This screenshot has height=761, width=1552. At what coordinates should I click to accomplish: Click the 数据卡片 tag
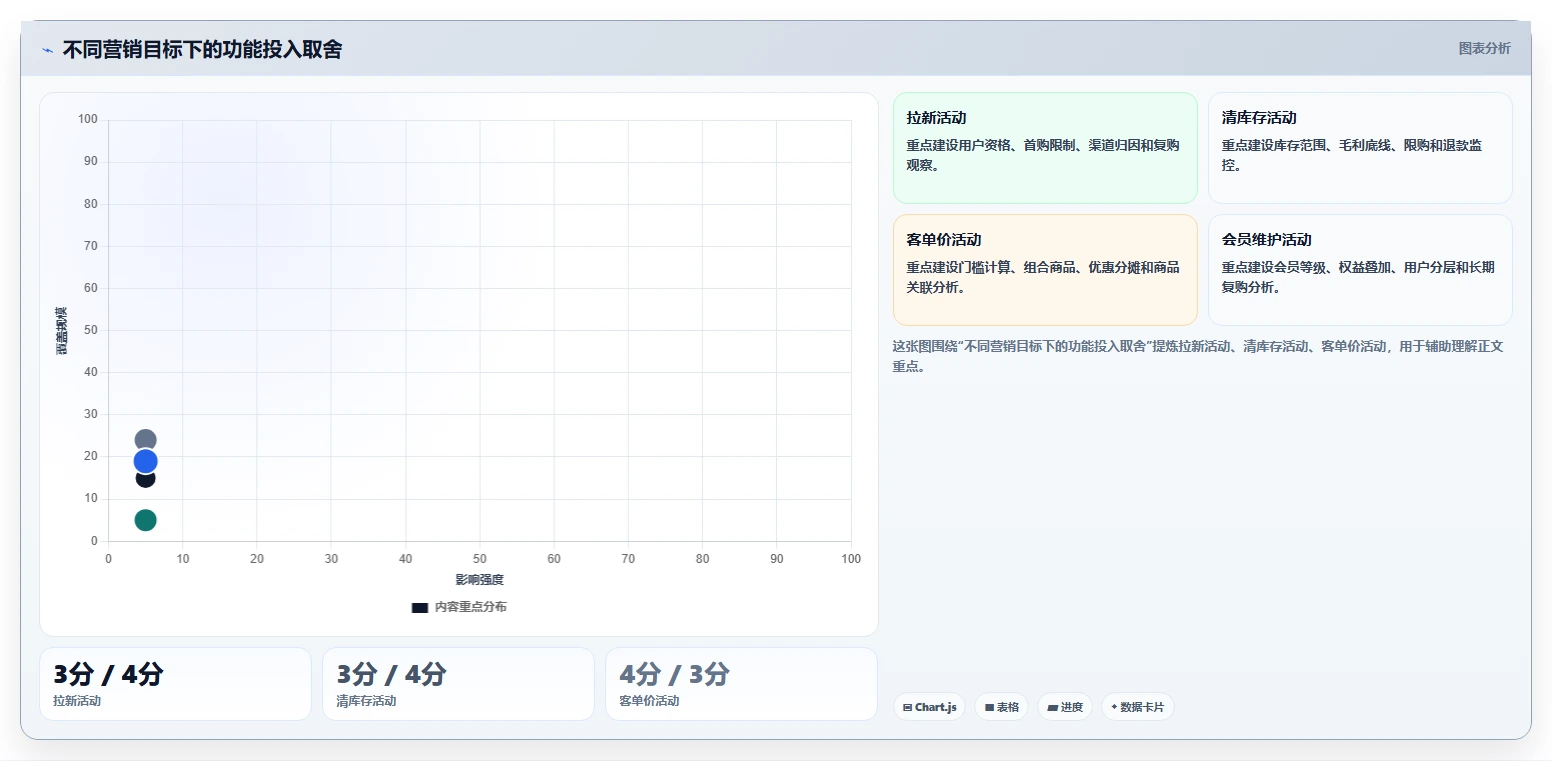(1137, 707)
